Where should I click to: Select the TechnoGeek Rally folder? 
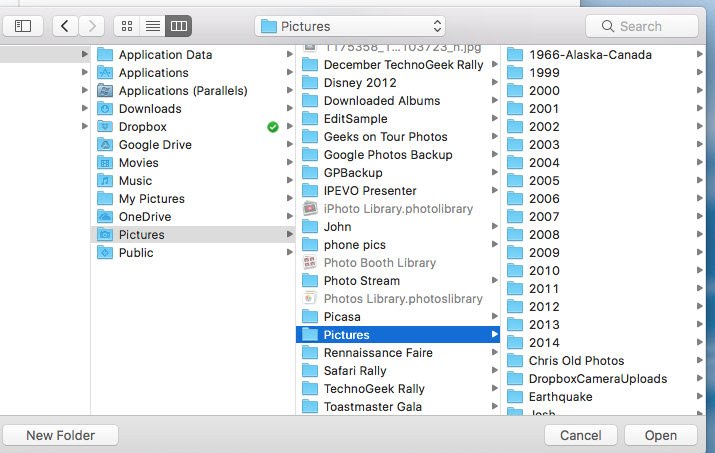[398, 389]
